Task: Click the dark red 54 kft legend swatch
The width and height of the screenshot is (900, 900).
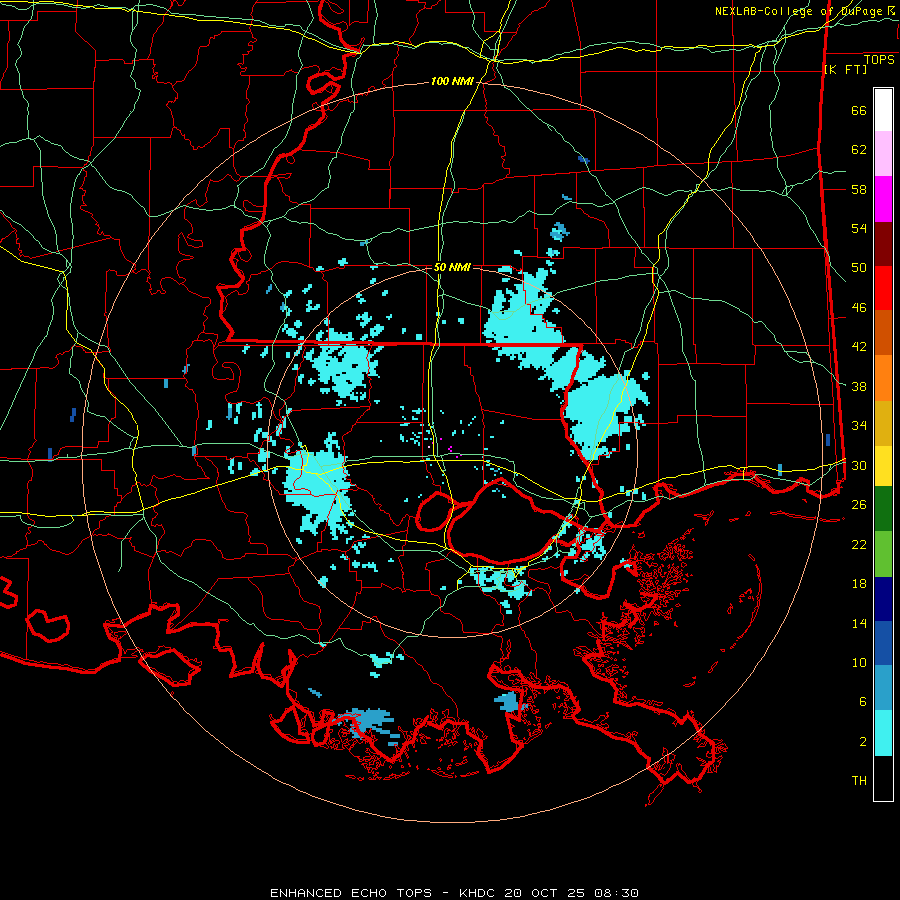Action: click(883, 244)
